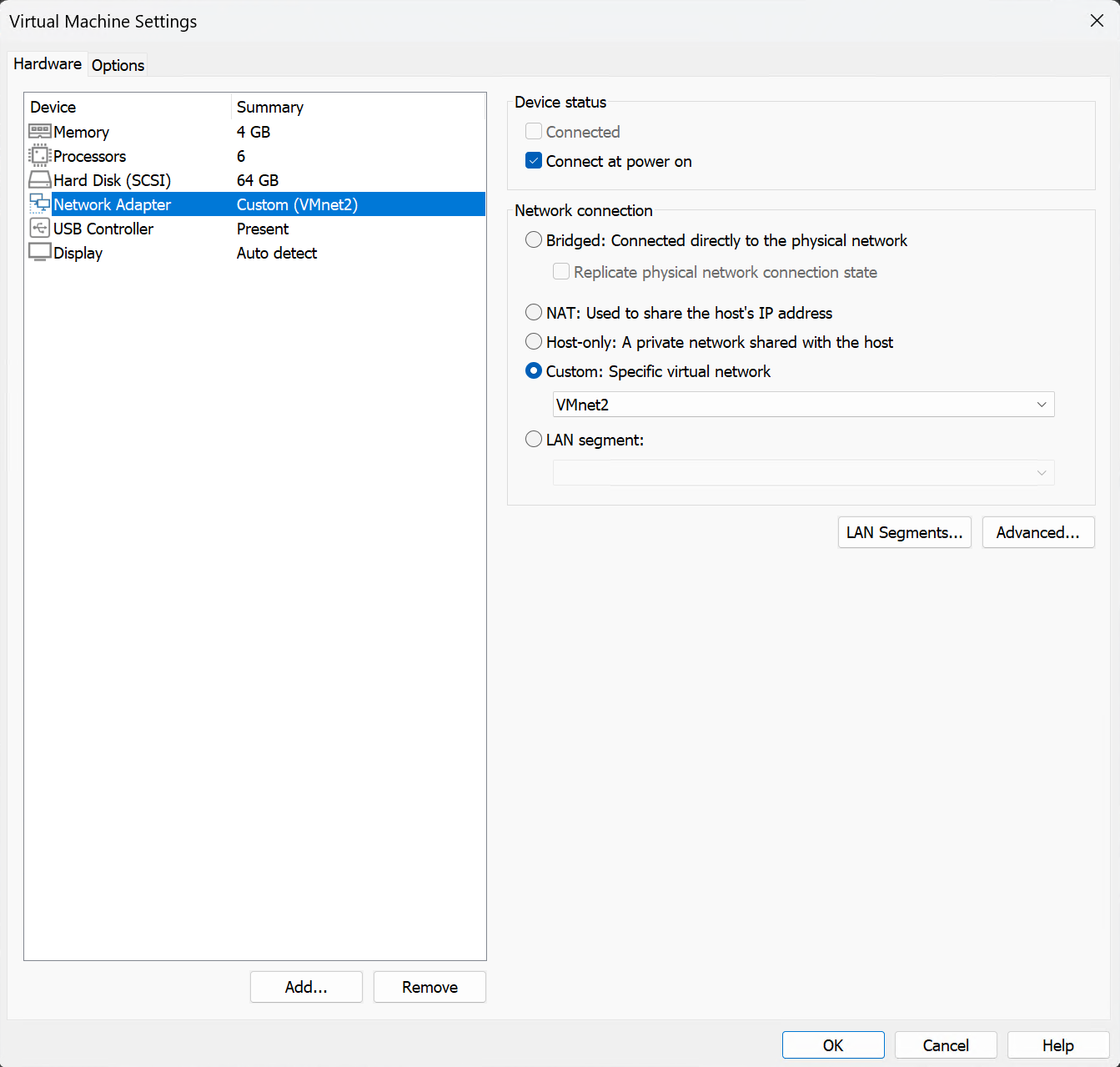Image resolution: width=1120 pixels, height=1067 pixels.
Task: Select Host-only private network option
Action: 534,342
